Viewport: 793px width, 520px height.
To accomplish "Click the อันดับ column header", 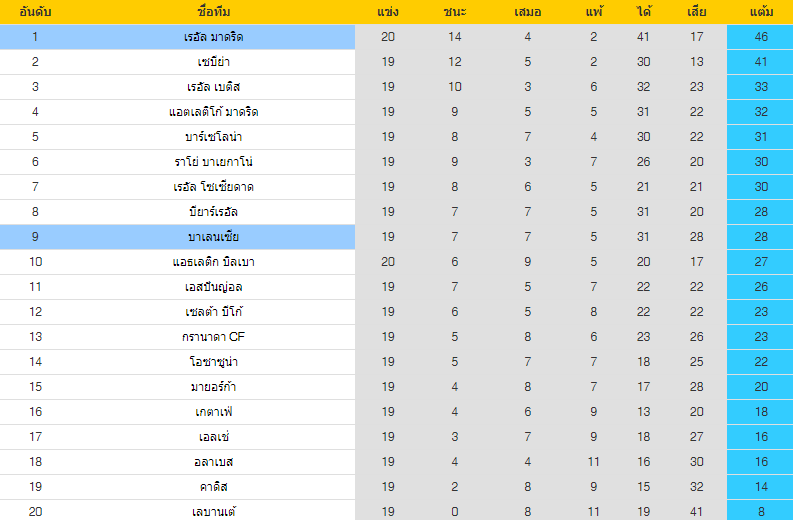I will click(x=35, y=12).
